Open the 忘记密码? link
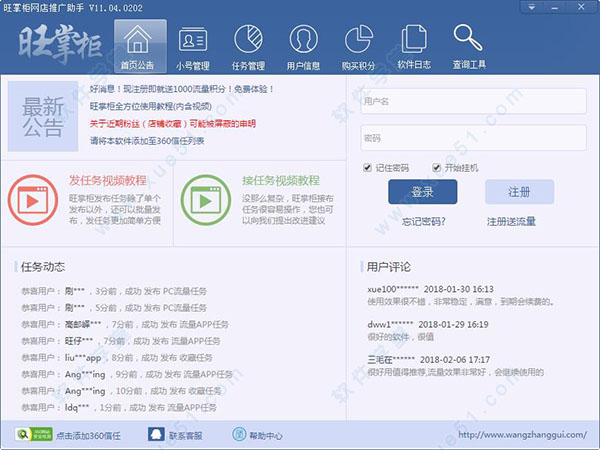 pos(424,222)
